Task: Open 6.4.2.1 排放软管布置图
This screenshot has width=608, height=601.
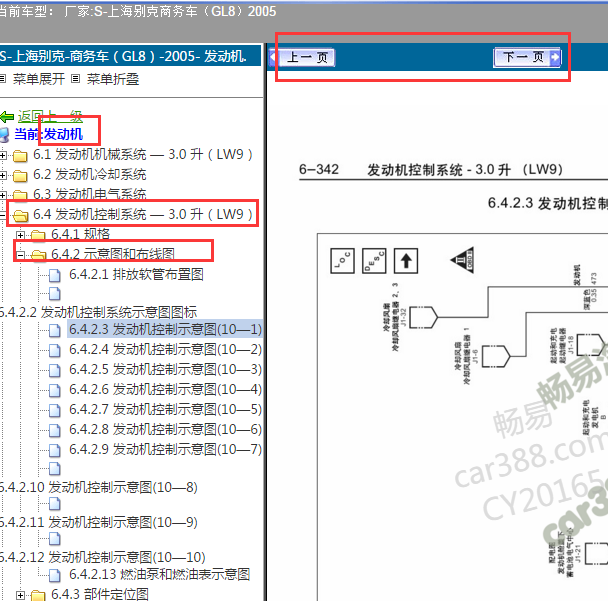Action: [136, 275]
